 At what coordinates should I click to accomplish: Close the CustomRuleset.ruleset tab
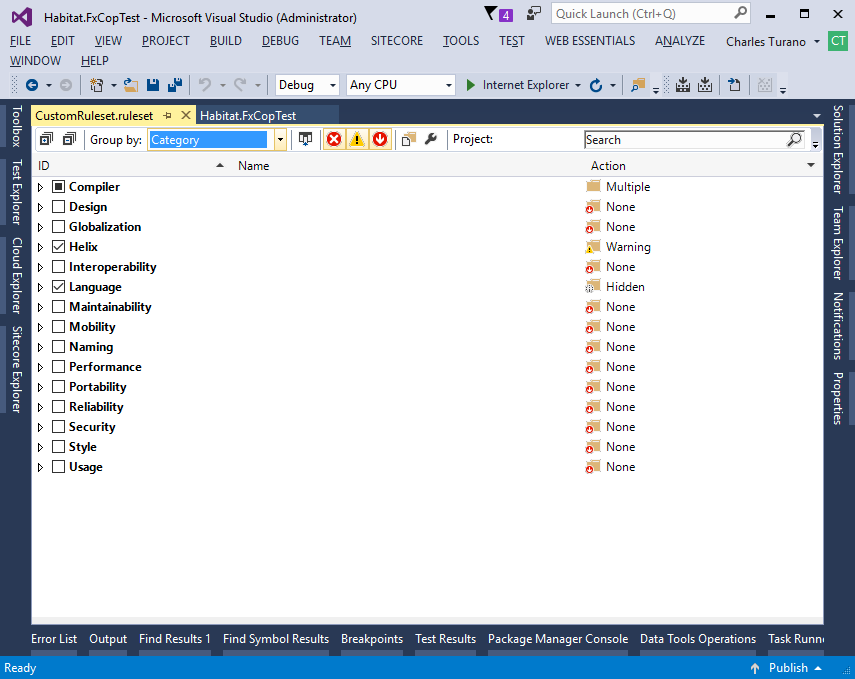pyautogui.click(x=186, y=116)
